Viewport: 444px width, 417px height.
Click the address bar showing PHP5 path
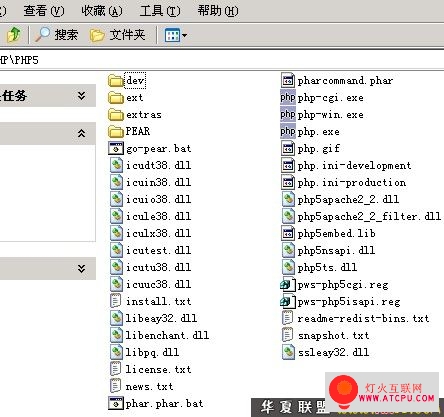coord(222,60)
